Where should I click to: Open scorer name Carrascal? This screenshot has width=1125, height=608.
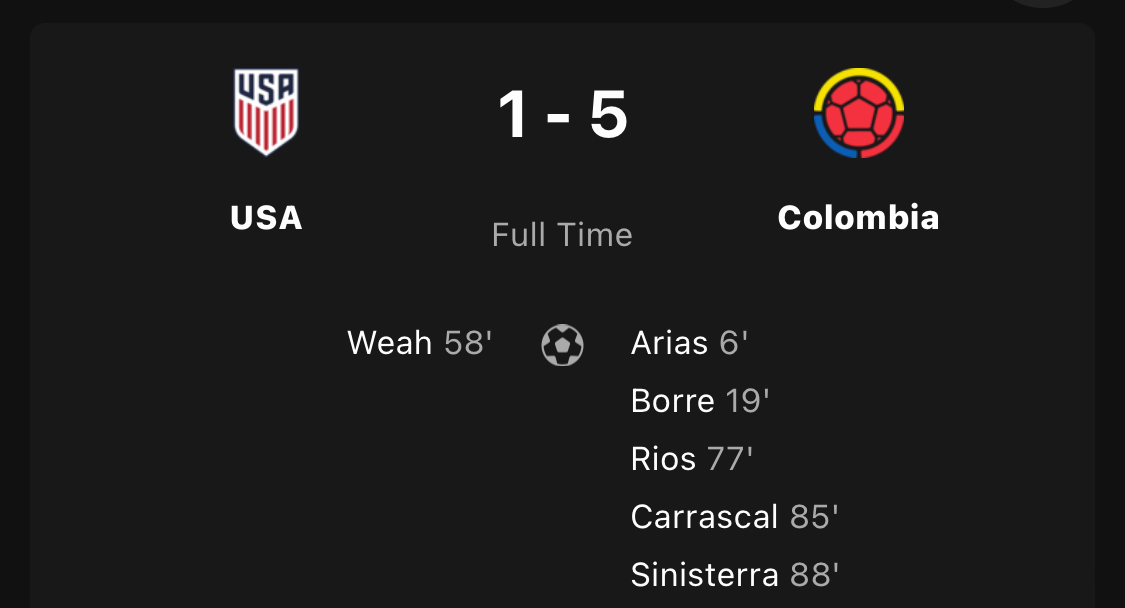tap(704, 517)
